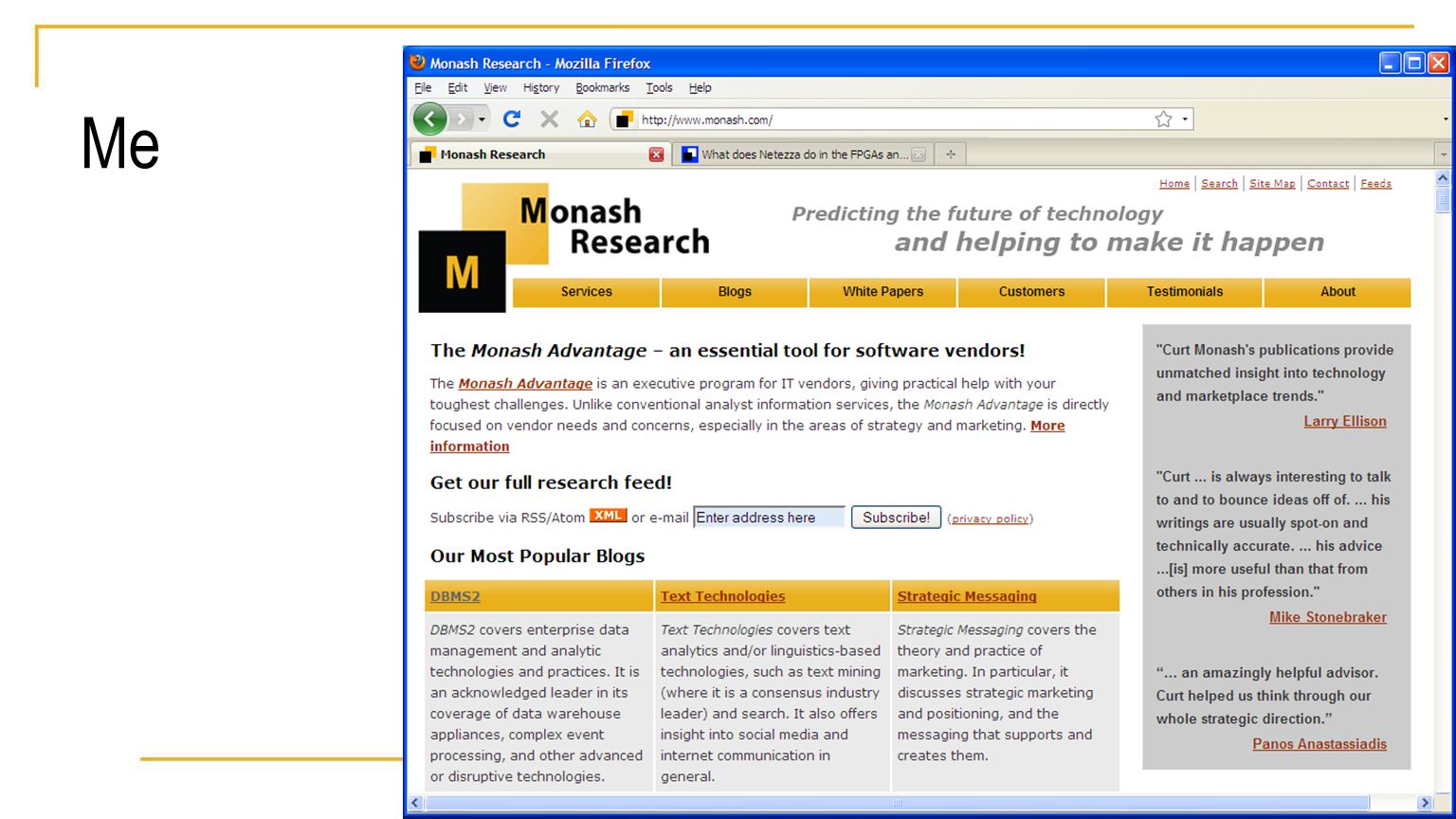Follow the More information link
Image resolution: width=1456 pixels, height=819 pixels.
1047,426
